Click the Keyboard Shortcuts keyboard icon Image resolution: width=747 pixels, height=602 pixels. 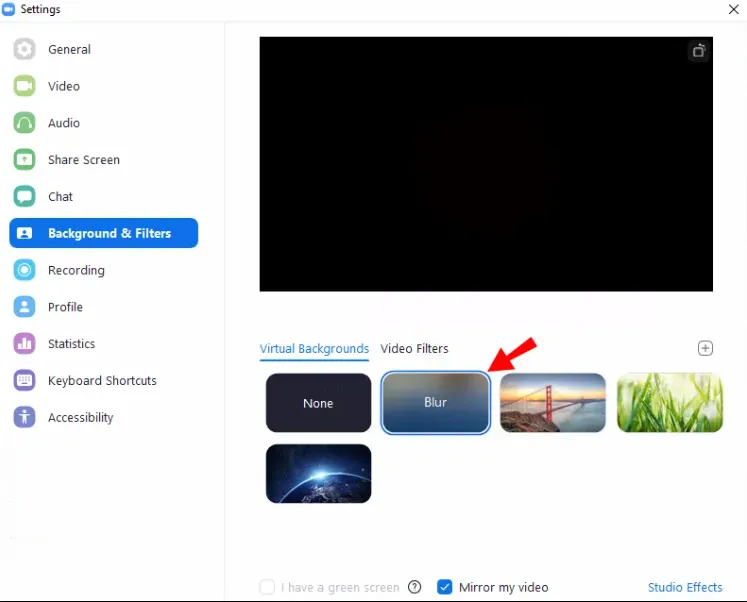[24, 380]
